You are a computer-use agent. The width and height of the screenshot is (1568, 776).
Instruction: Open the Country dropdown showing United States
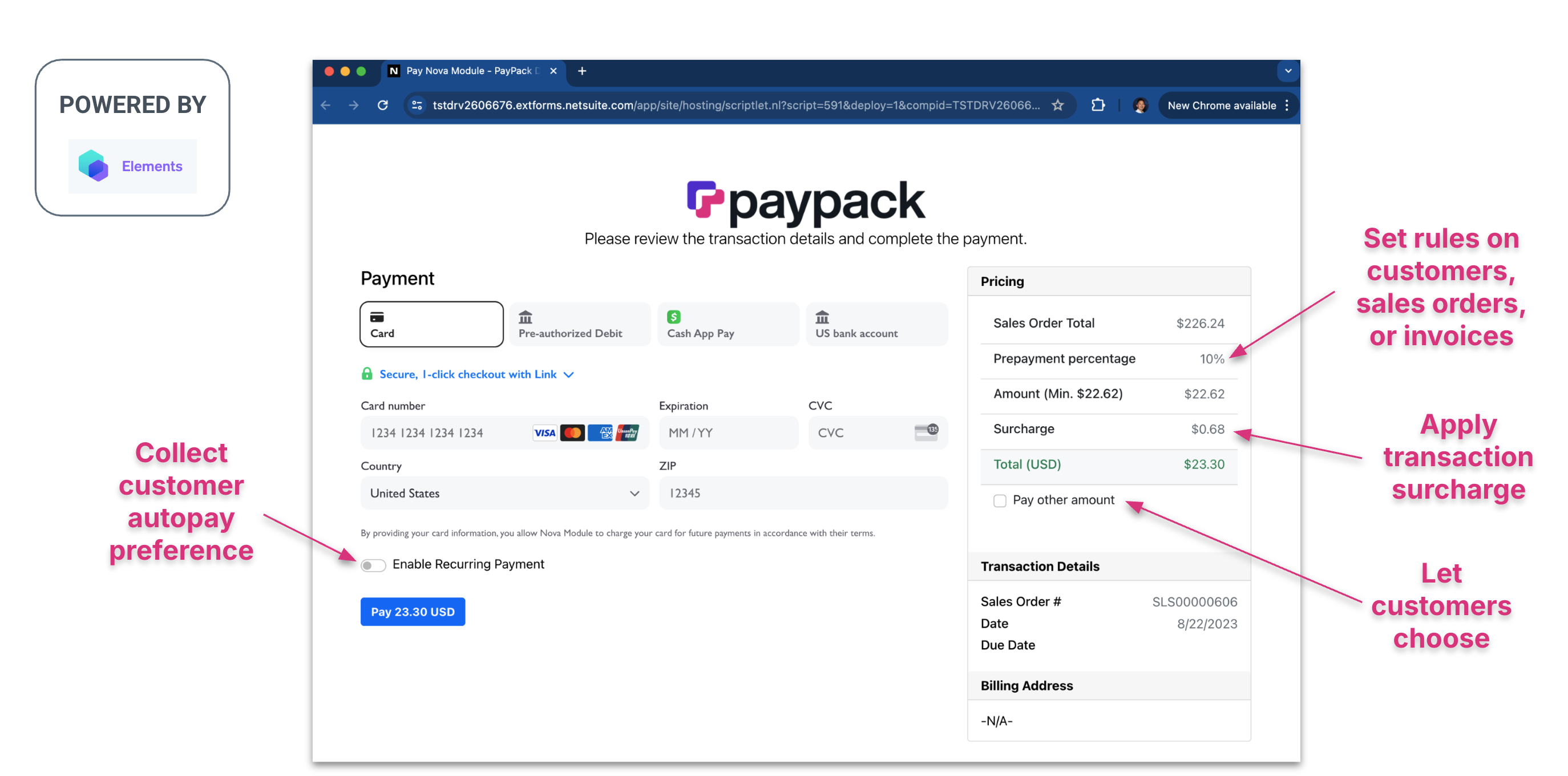[x=504, y=493]
